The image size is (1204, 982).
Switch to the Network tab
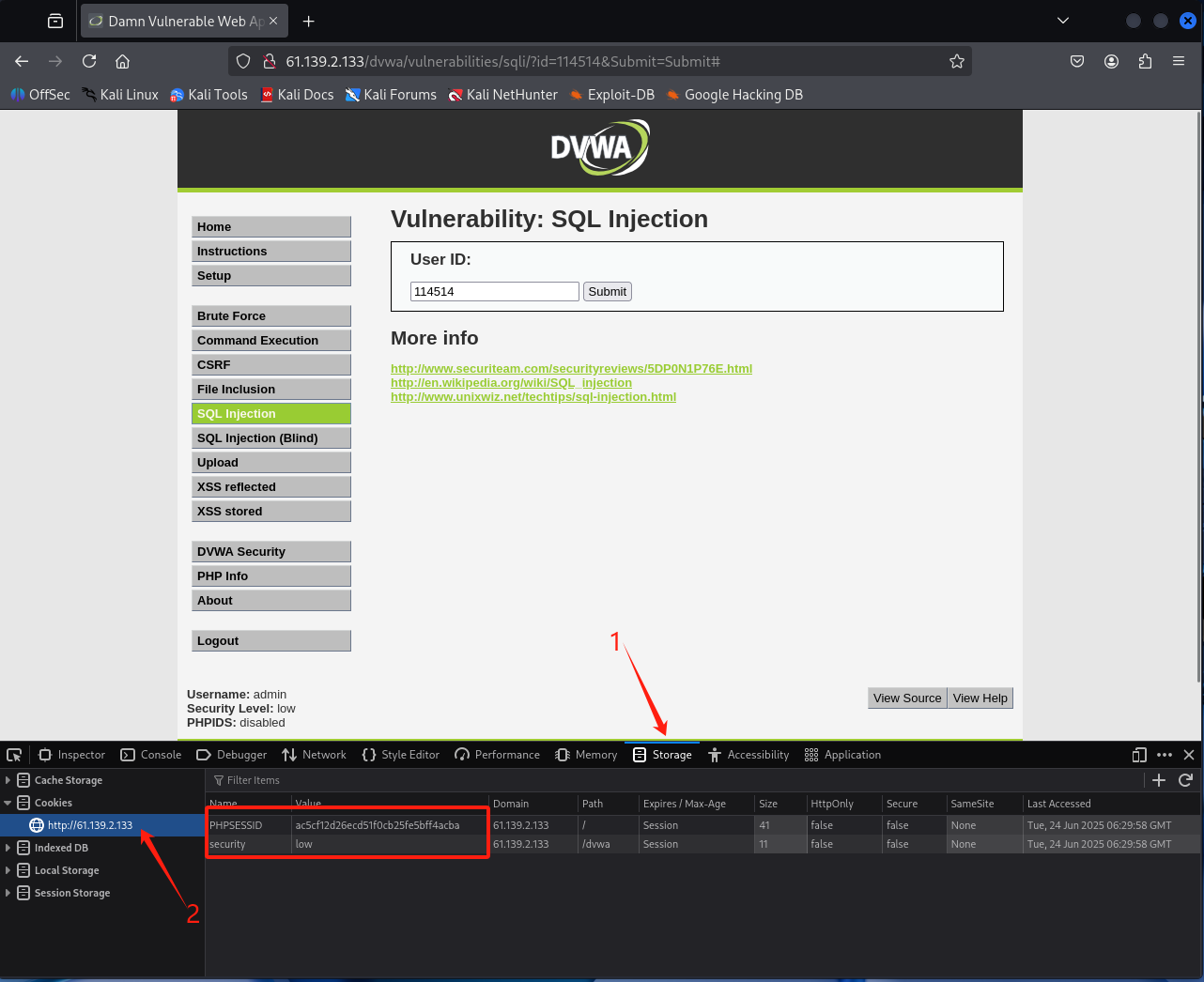coord(315,755)
